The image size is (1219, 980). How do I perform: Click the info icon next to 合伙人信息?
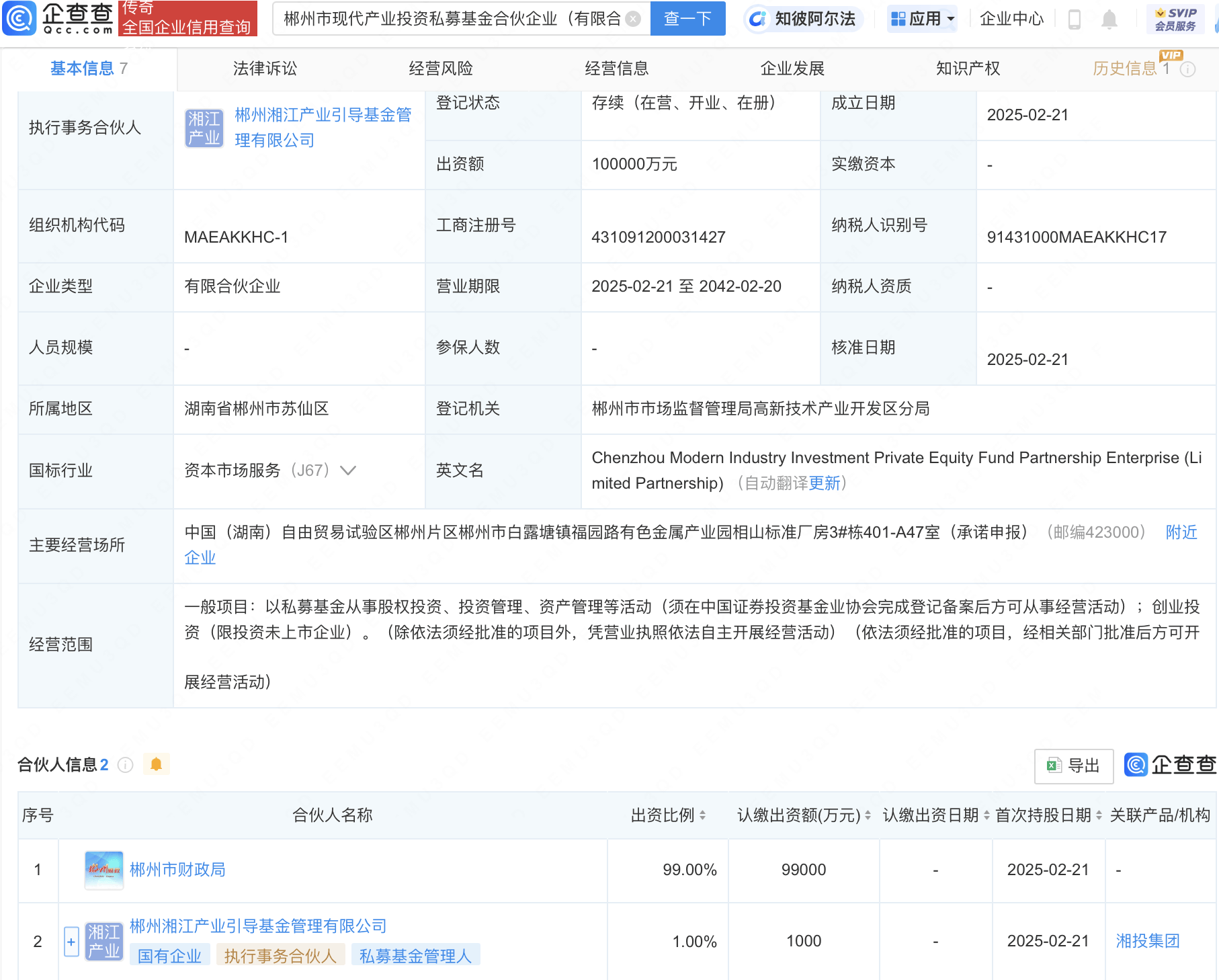126,765
